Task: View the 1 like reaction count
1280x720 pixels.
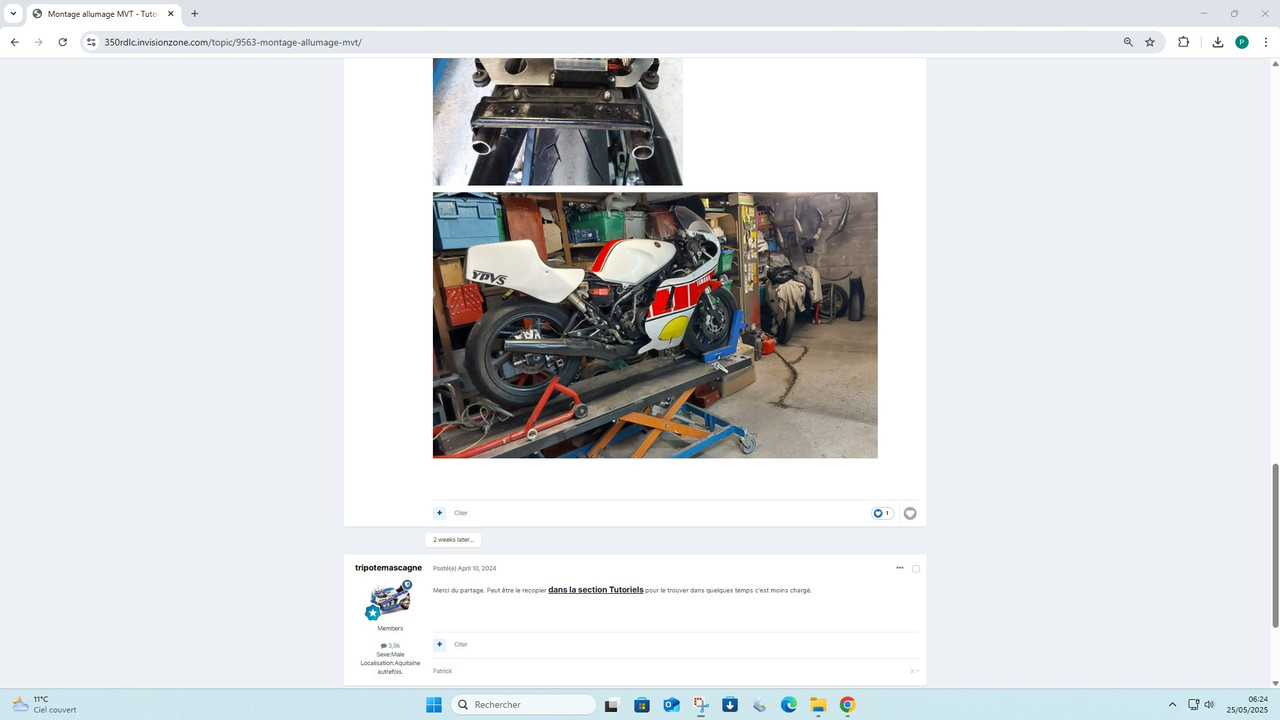Action: 882,513
